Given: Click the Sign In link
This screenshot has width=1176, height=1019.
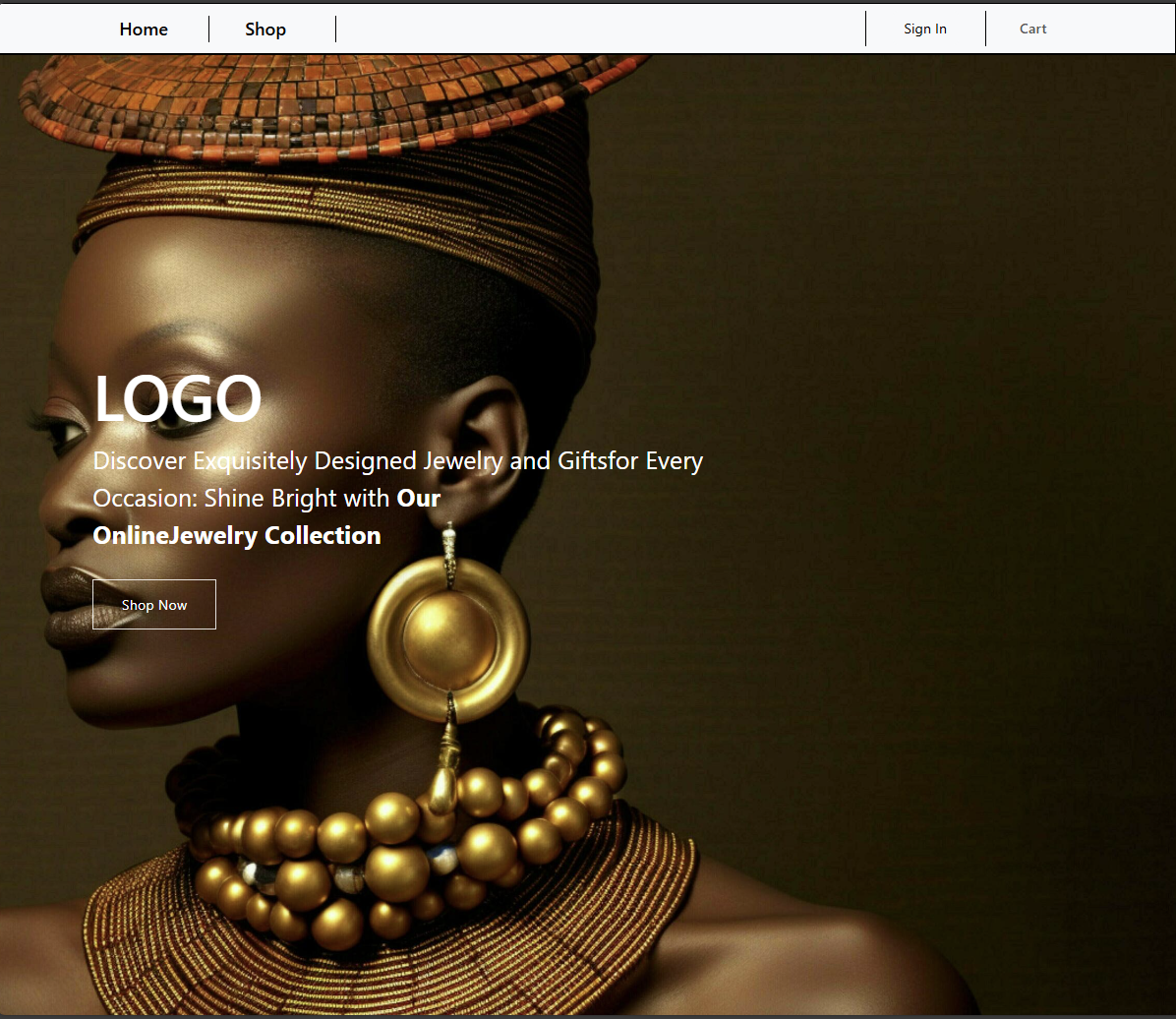Looking at the screenshot, I should (924, 29).
